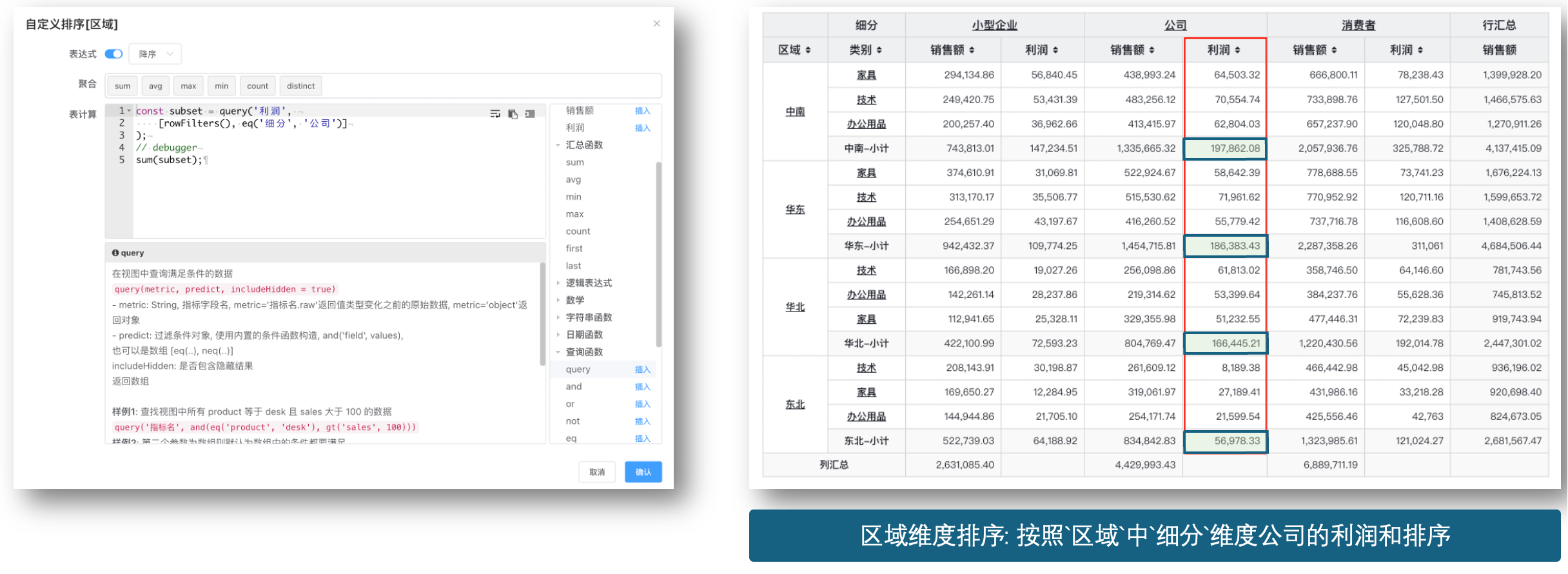The height and width of the screenshot is (574, 1568).
Task: Select first in function list
Action: (574, 249)
